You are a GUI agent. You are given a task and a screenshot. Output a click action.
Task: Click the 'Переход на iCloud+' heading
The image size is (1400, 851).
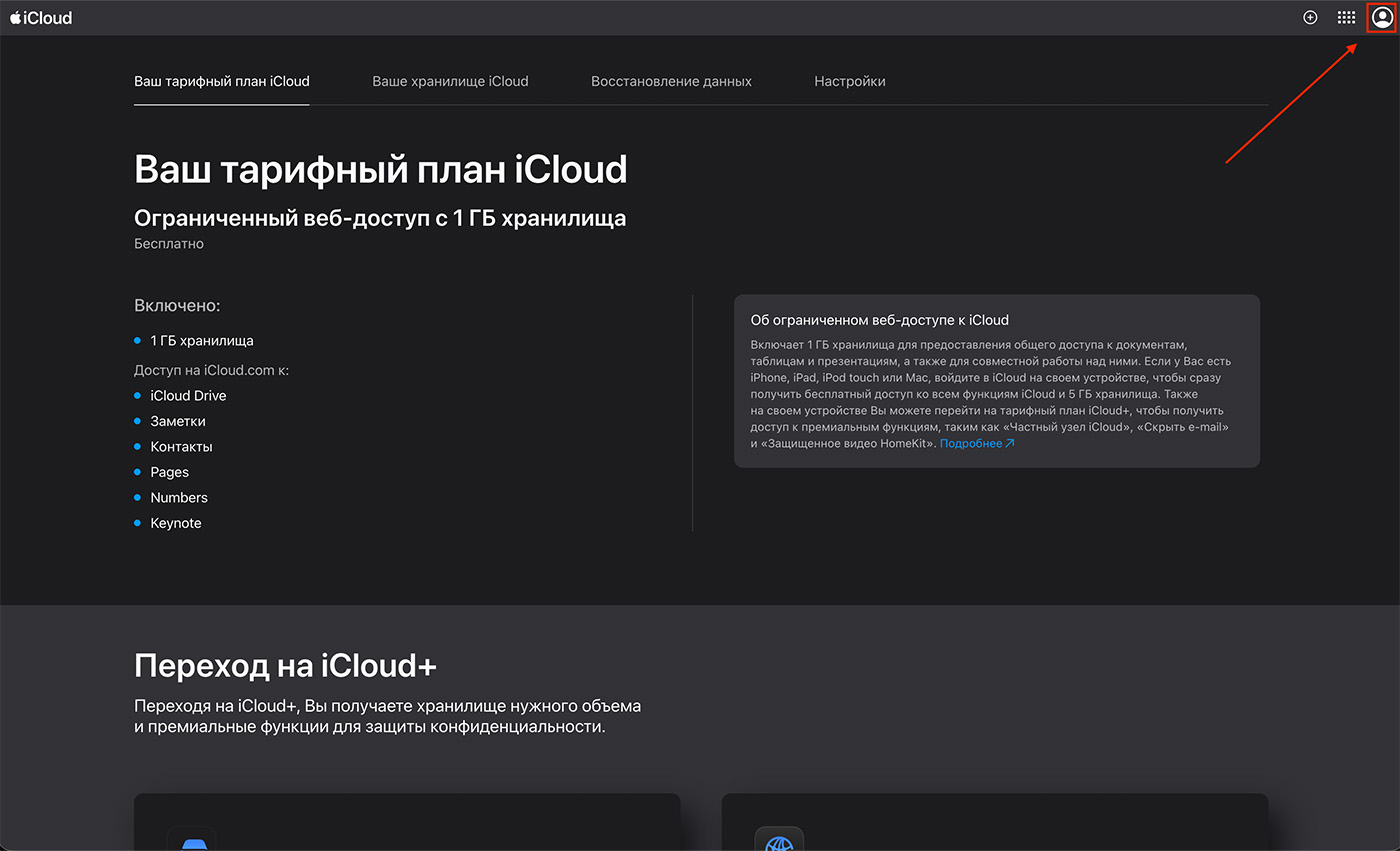(x=285, y=666)
